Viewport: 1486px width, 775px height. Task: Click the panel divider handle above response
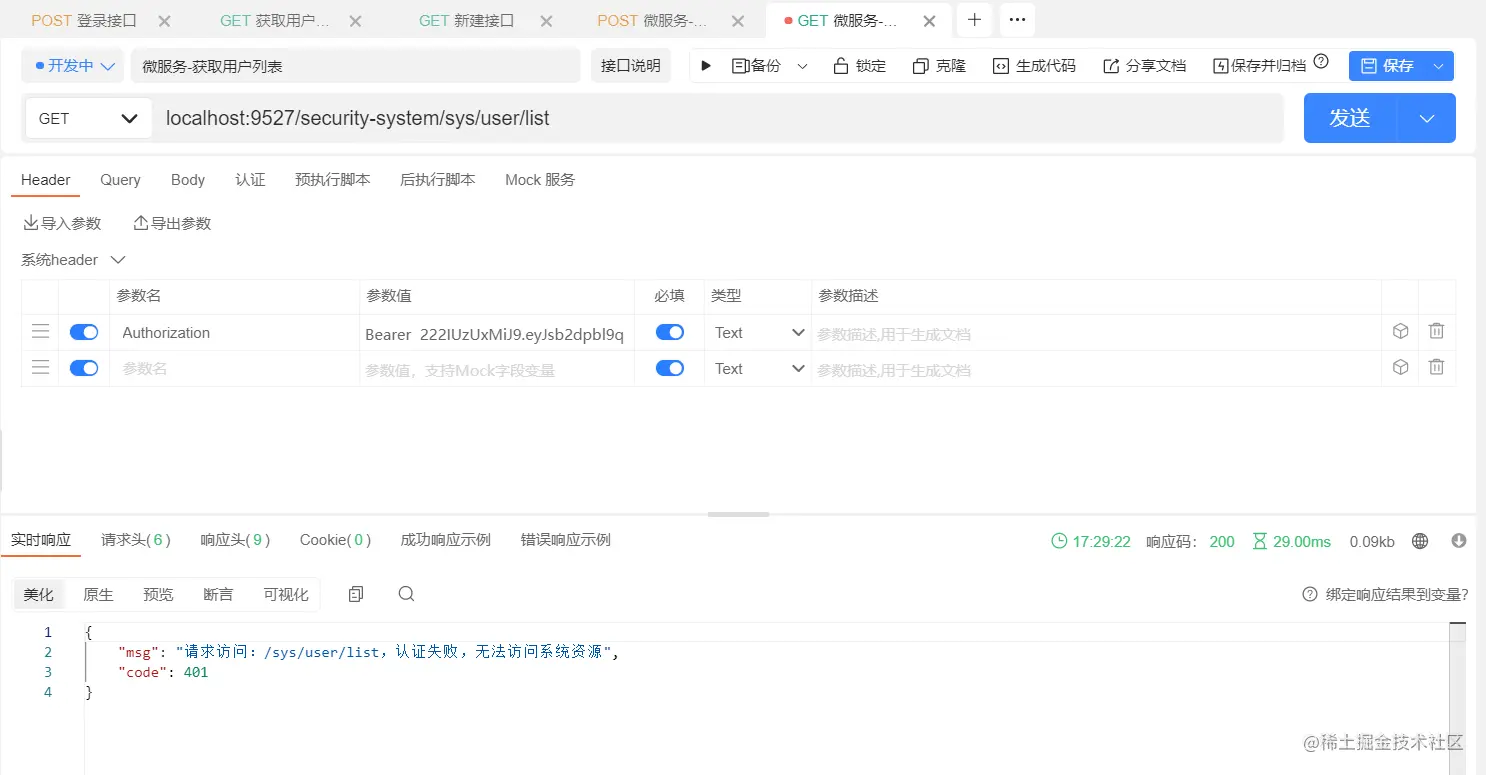coord(738,514)
